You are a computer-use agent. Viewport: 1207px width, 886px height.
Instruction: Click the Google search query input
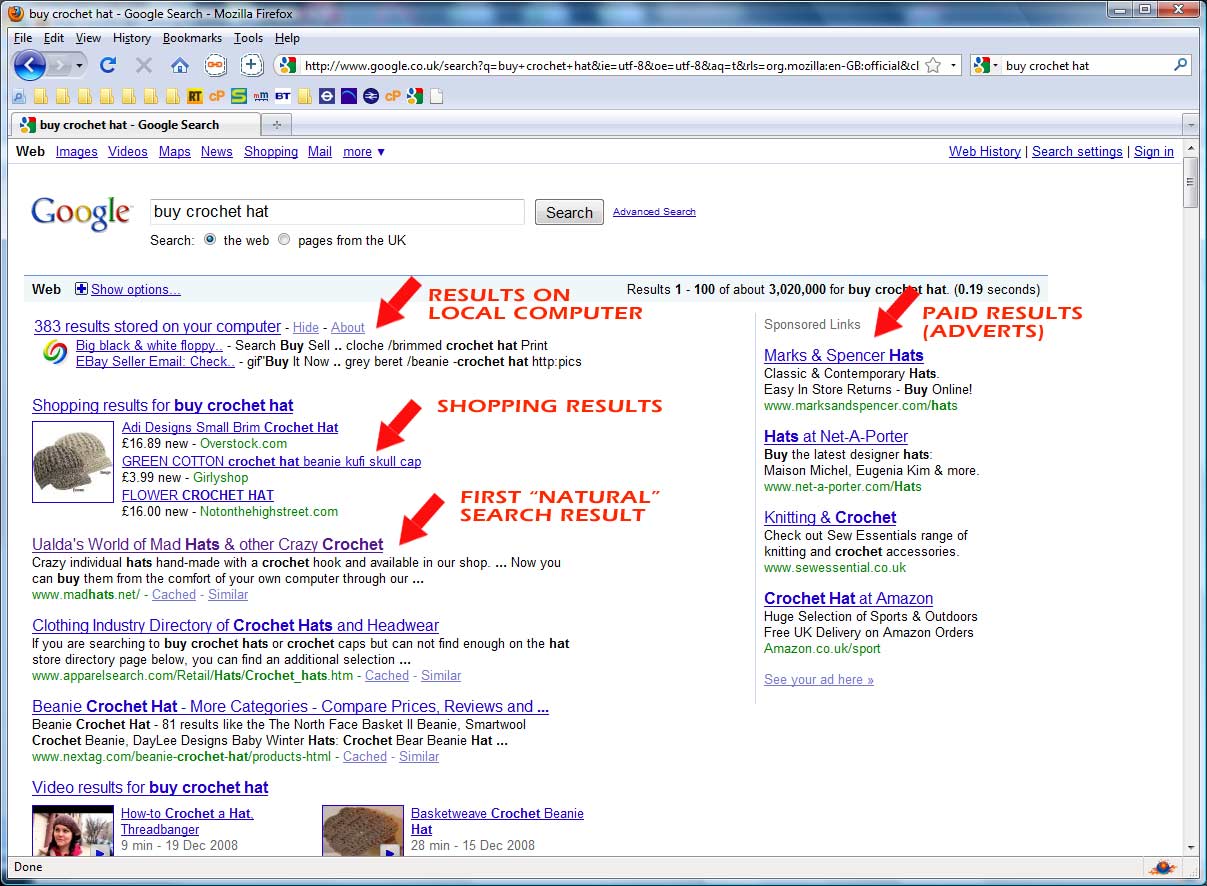click(337, 212)
